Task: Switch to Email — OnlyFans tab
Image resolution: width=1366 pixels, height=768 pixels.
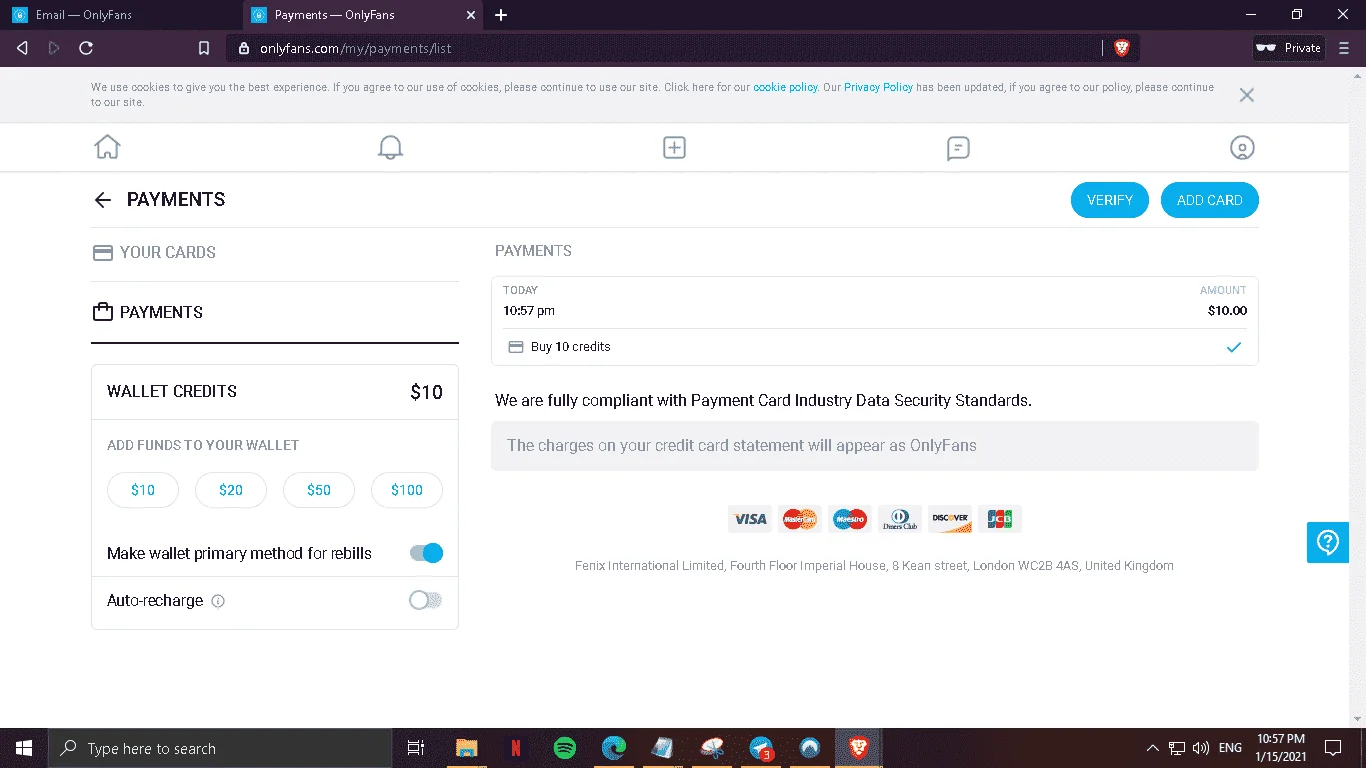Action: coord(121,15)
